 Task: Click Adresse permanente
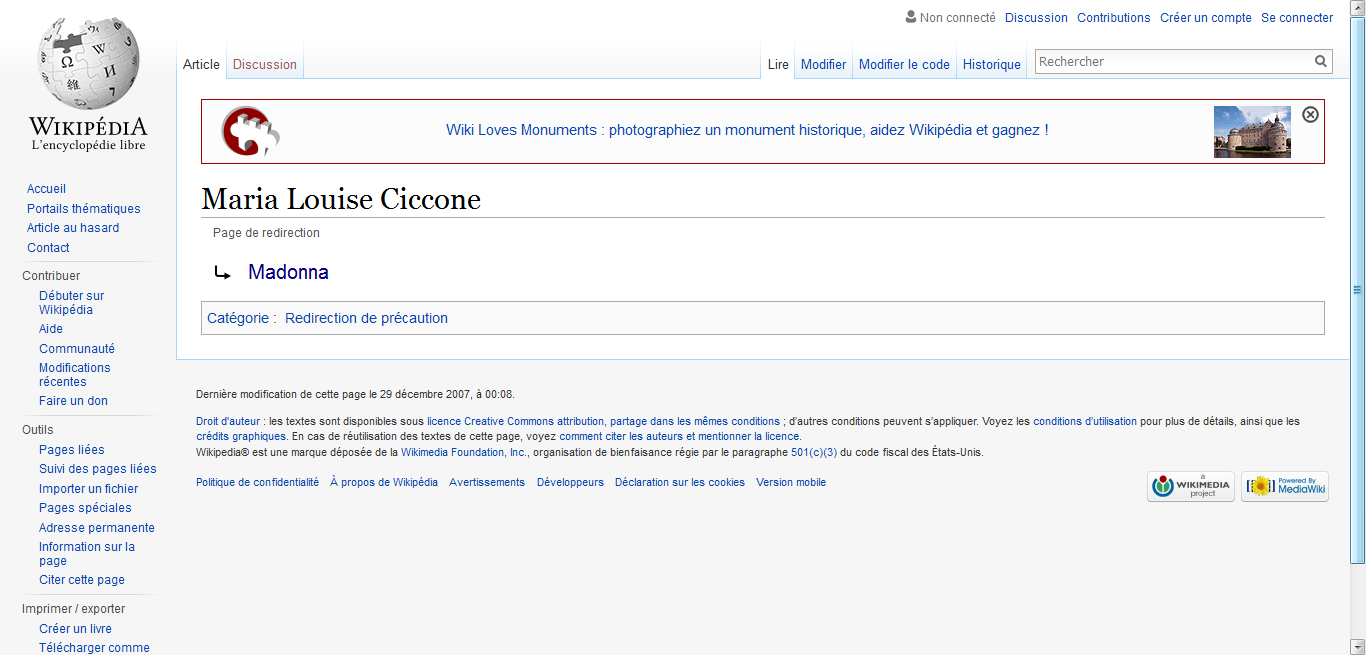97,528
